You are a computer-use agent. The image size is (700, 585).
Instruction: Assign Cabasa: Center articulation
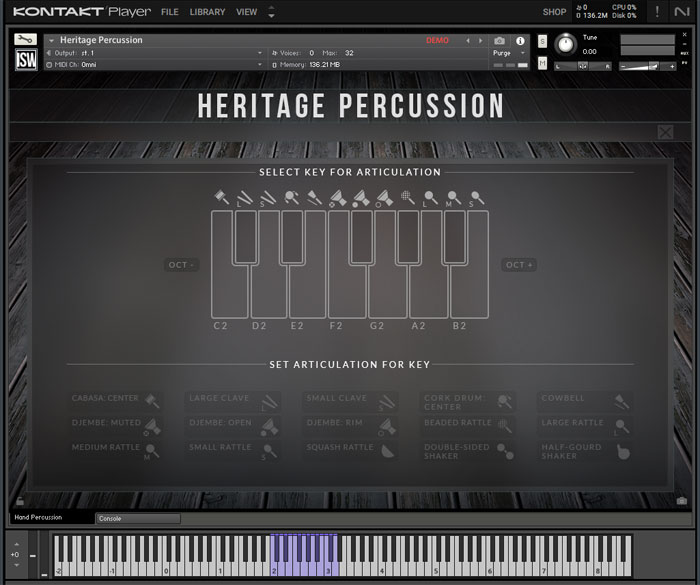point(116,401)
